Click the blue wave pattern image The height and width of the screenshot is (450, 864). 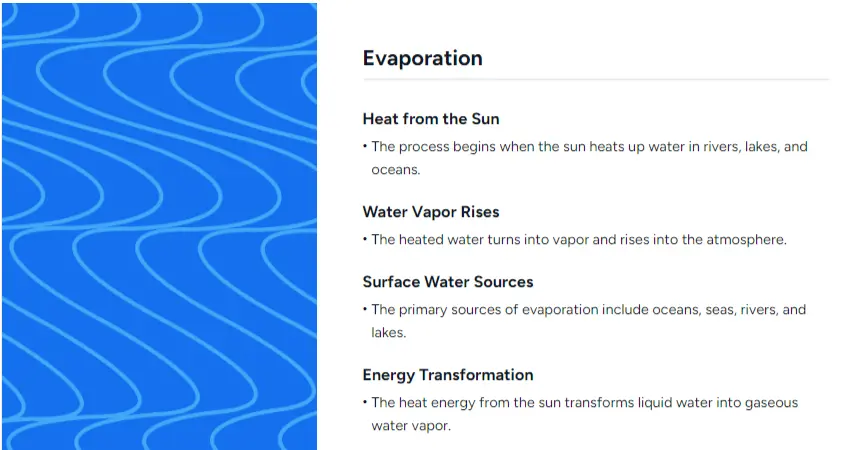coord(159,225)
